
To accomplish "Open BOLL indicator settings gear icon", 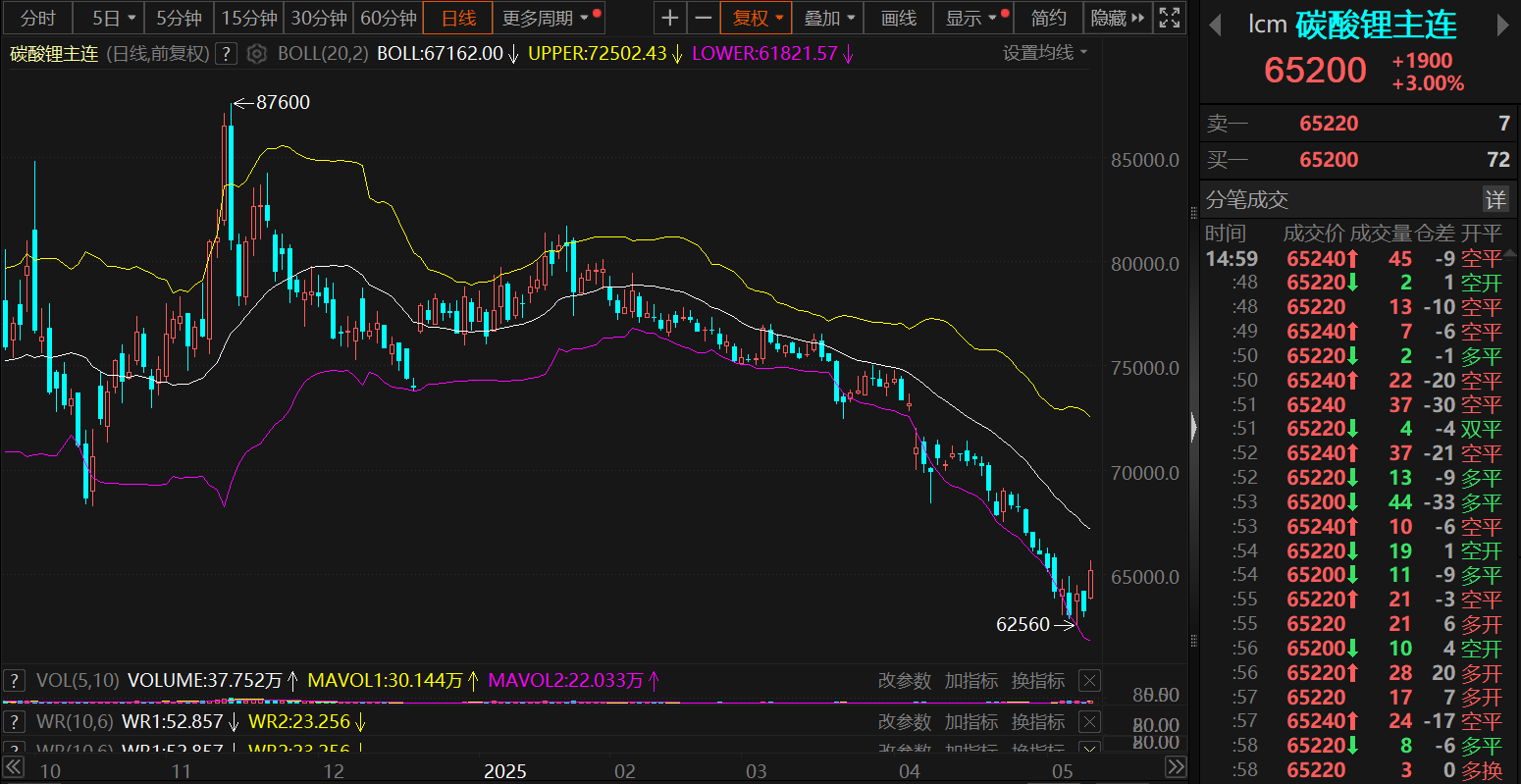I will [256, 54].
